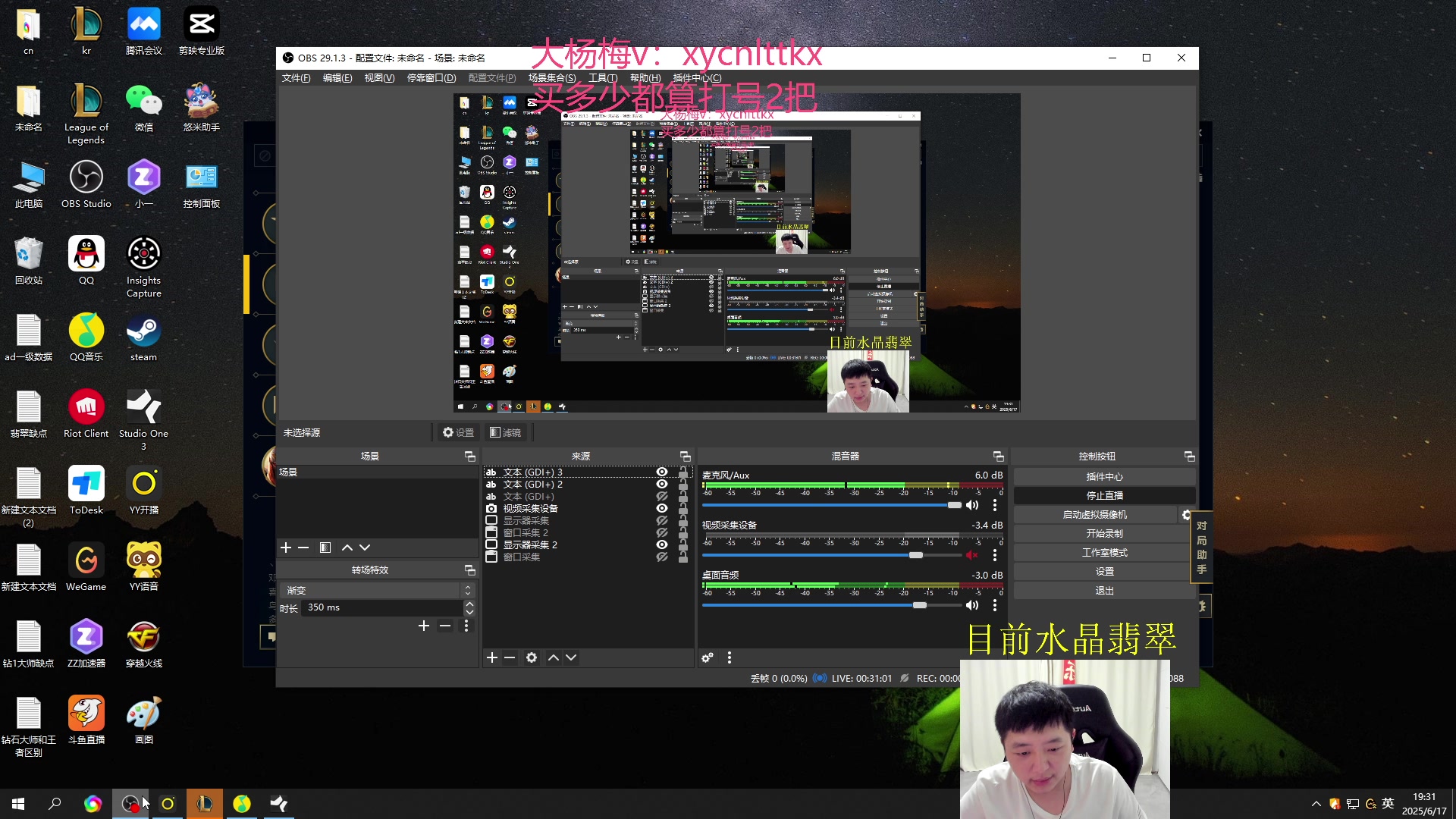Open virtual camera settings gear

point(1186,515)
